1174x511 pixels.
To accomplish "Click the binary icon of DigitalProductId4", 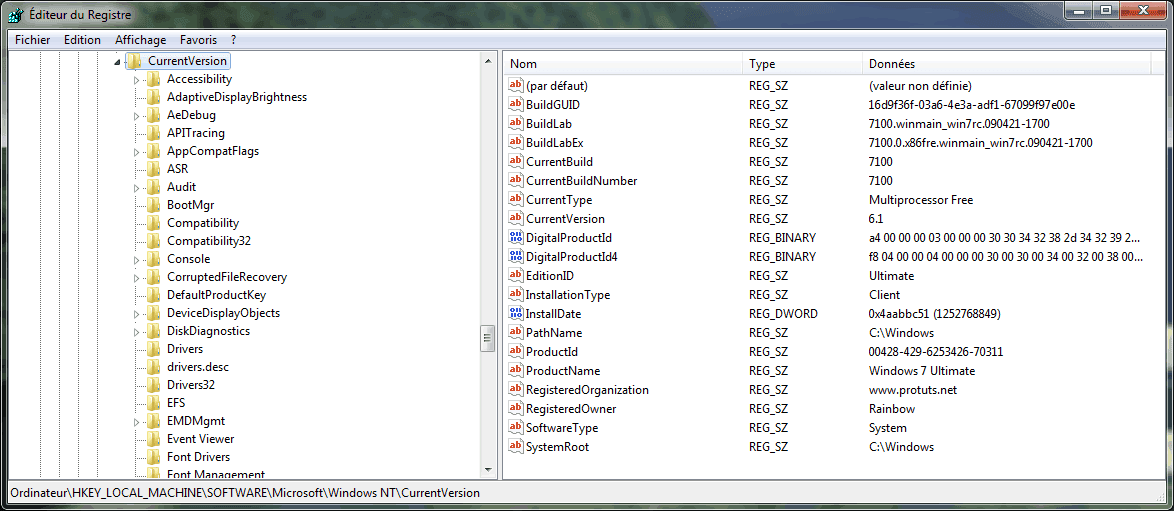I will pos(516,256).
